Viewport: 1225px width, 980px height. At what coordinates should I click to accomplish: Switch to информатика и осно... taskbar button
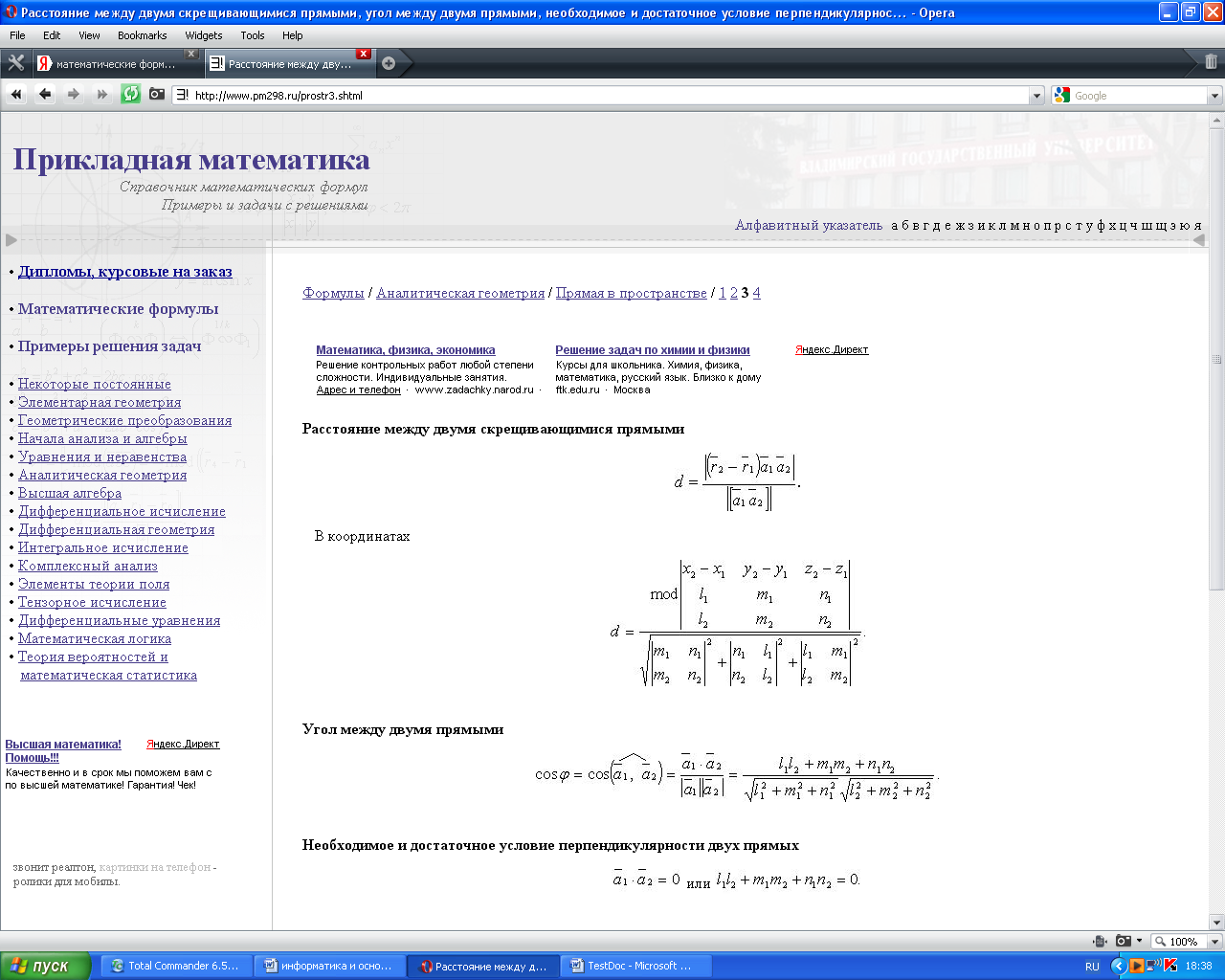click(x=330, y=966)
